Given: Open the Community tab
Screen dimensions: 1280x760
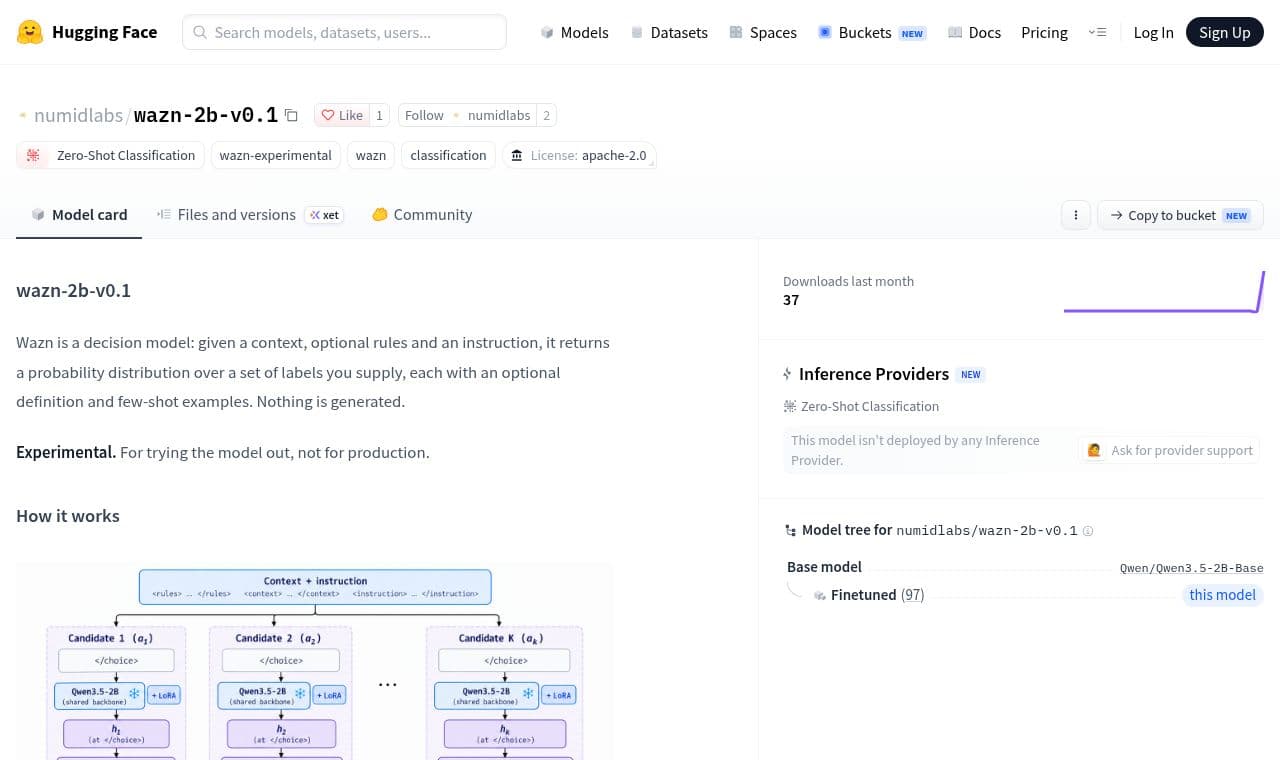Looking at the screenshot, I should click(422, 214).
